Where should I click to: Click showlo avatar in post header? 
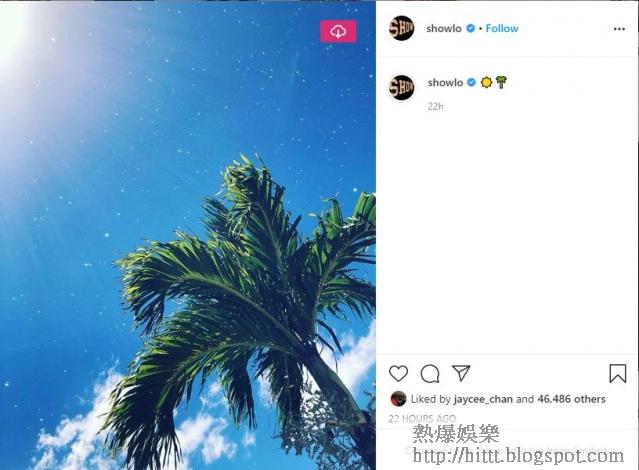tap(401, 28)
